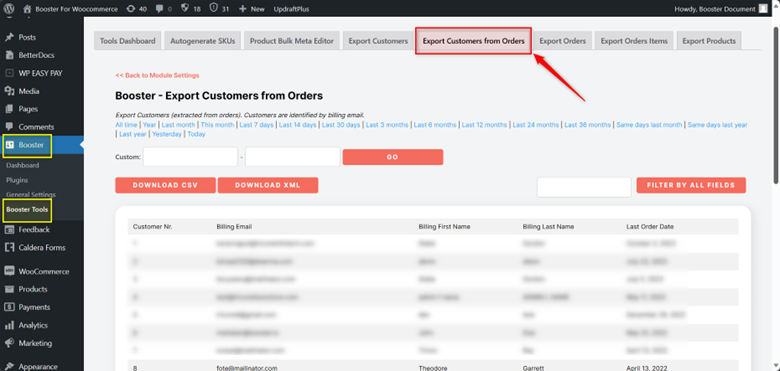The width and height of the screenshot is (780, 371).
Task: Open Booster Tools submenu item
Action: (27, 209)
